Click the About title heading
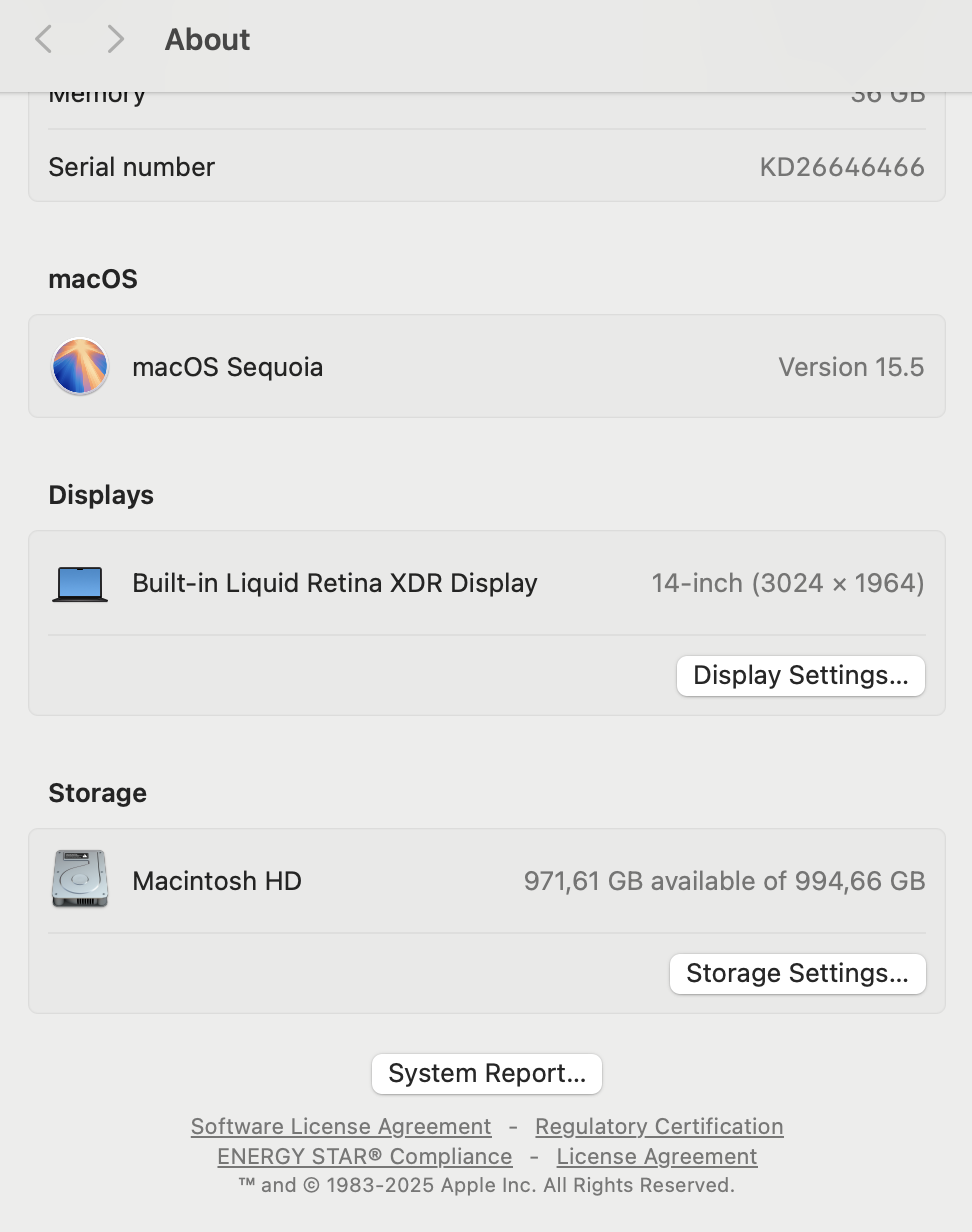972x1232 pixels. point(207,39)
